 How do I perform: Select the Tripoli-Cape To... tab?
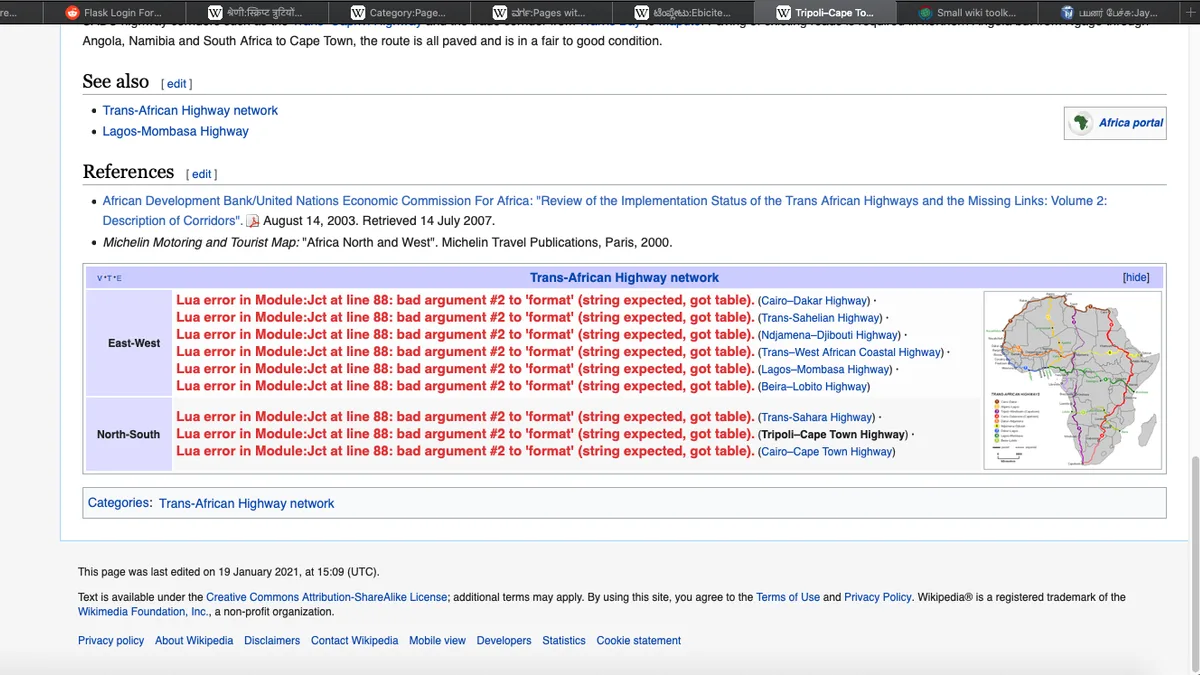pyautogui.click(x=823, y=13)
